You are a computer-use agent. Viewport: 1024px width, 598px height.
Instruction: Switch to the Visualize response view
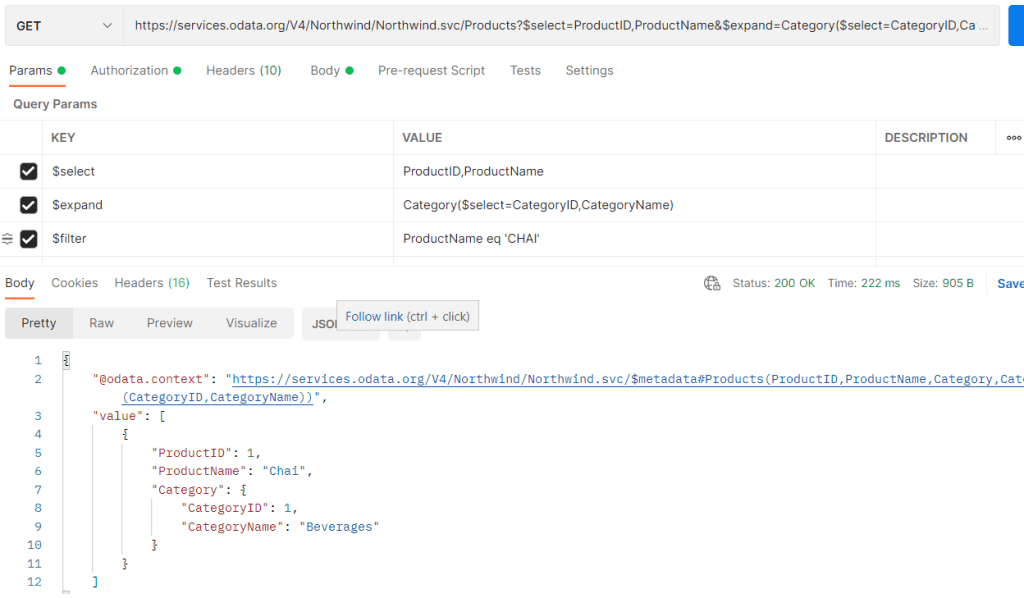(251, 323)
